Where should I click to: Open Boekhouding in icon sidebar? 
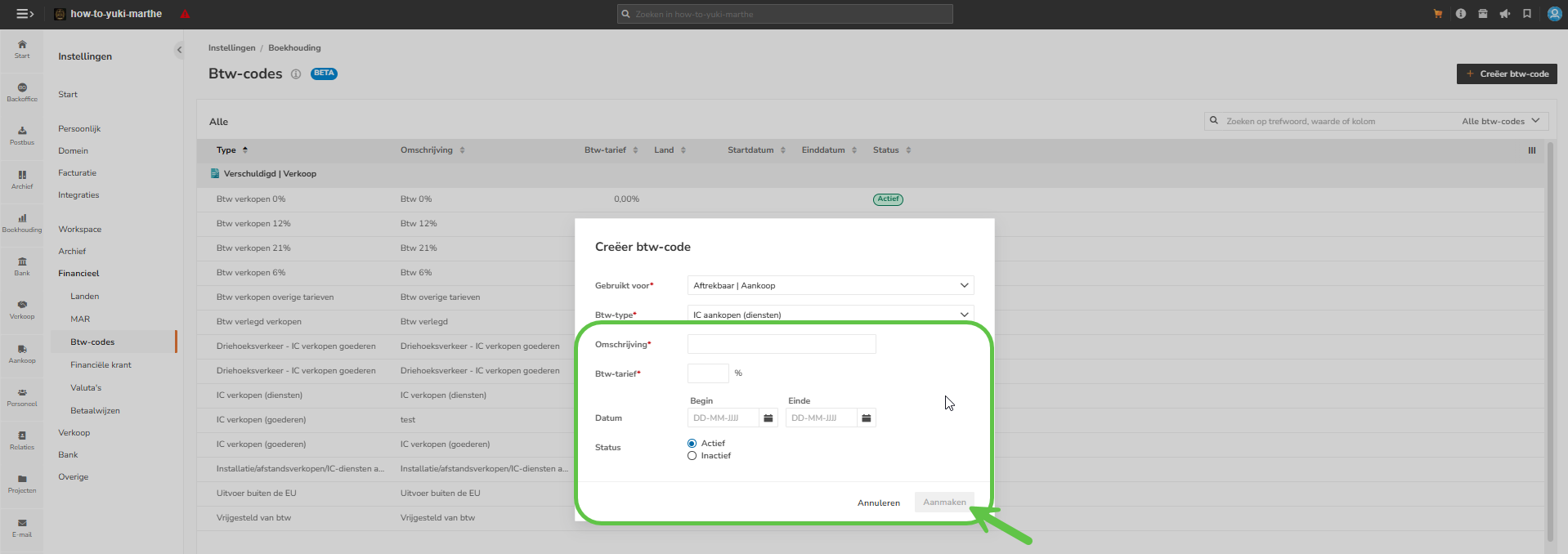[22, 223]
